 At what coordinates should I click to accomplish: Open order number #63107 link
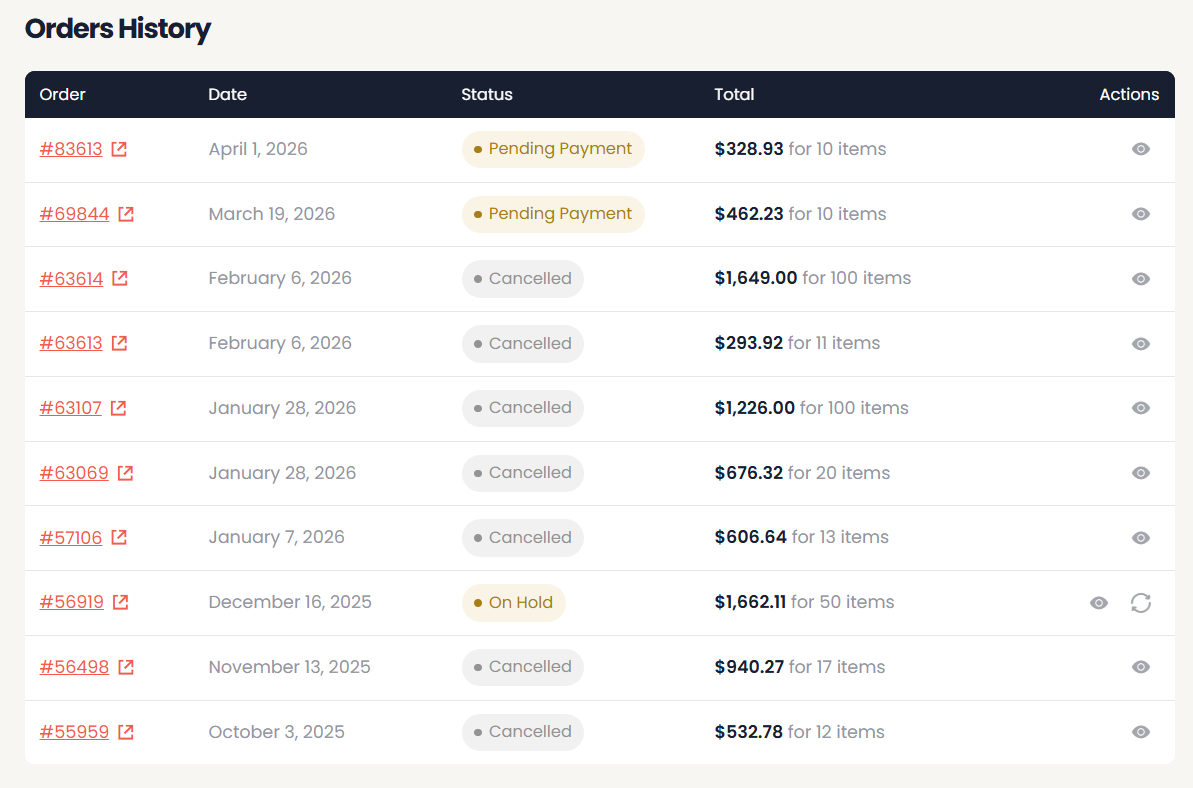pos(71,408)
